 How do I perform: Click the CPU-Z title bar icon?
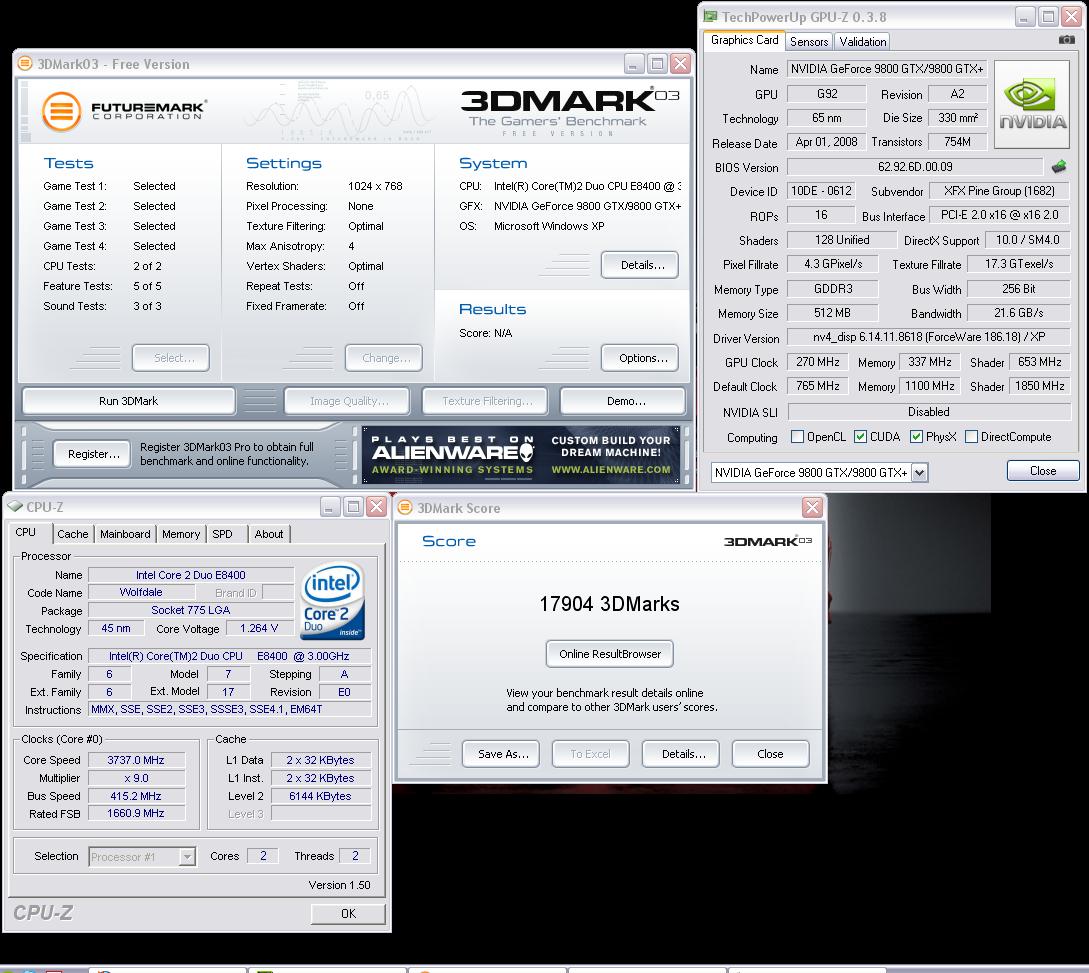click(x=15, y=507)
